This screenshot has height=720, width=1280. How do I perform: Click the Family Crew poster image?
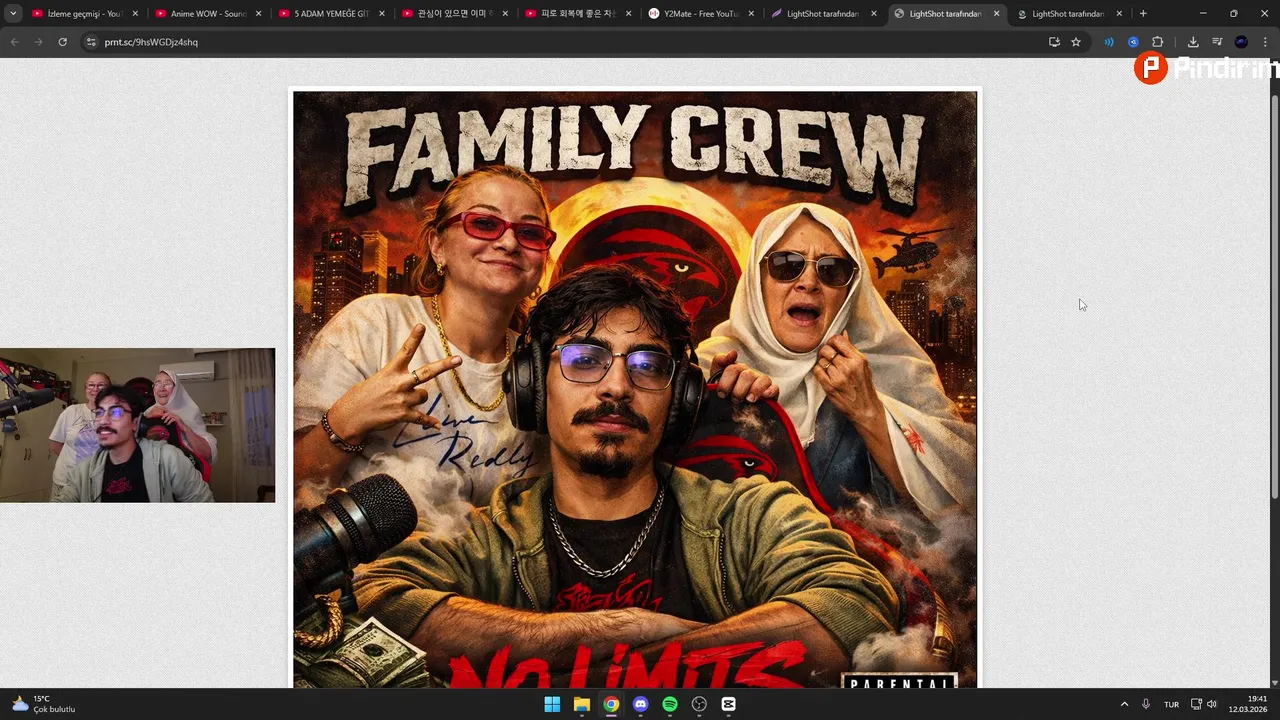(635, 389)
